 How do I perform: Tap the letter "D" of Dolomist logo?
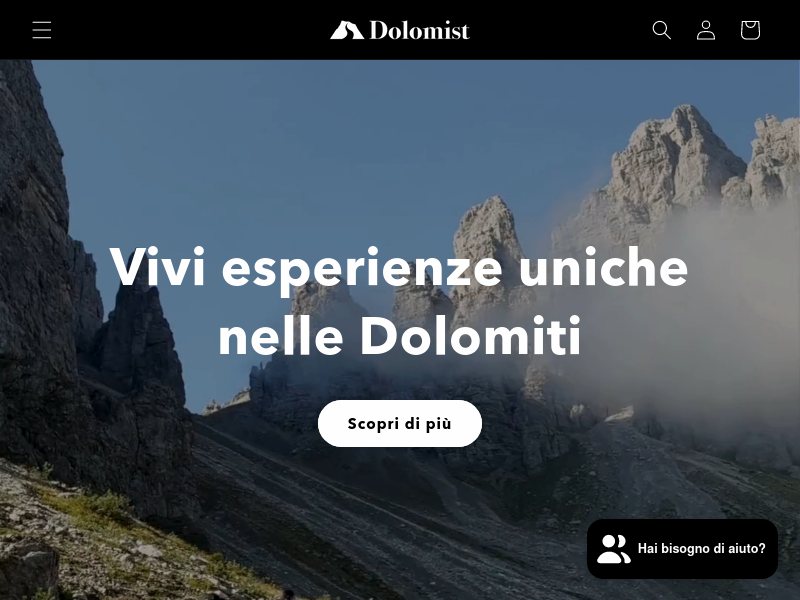(x=379, y=30)
